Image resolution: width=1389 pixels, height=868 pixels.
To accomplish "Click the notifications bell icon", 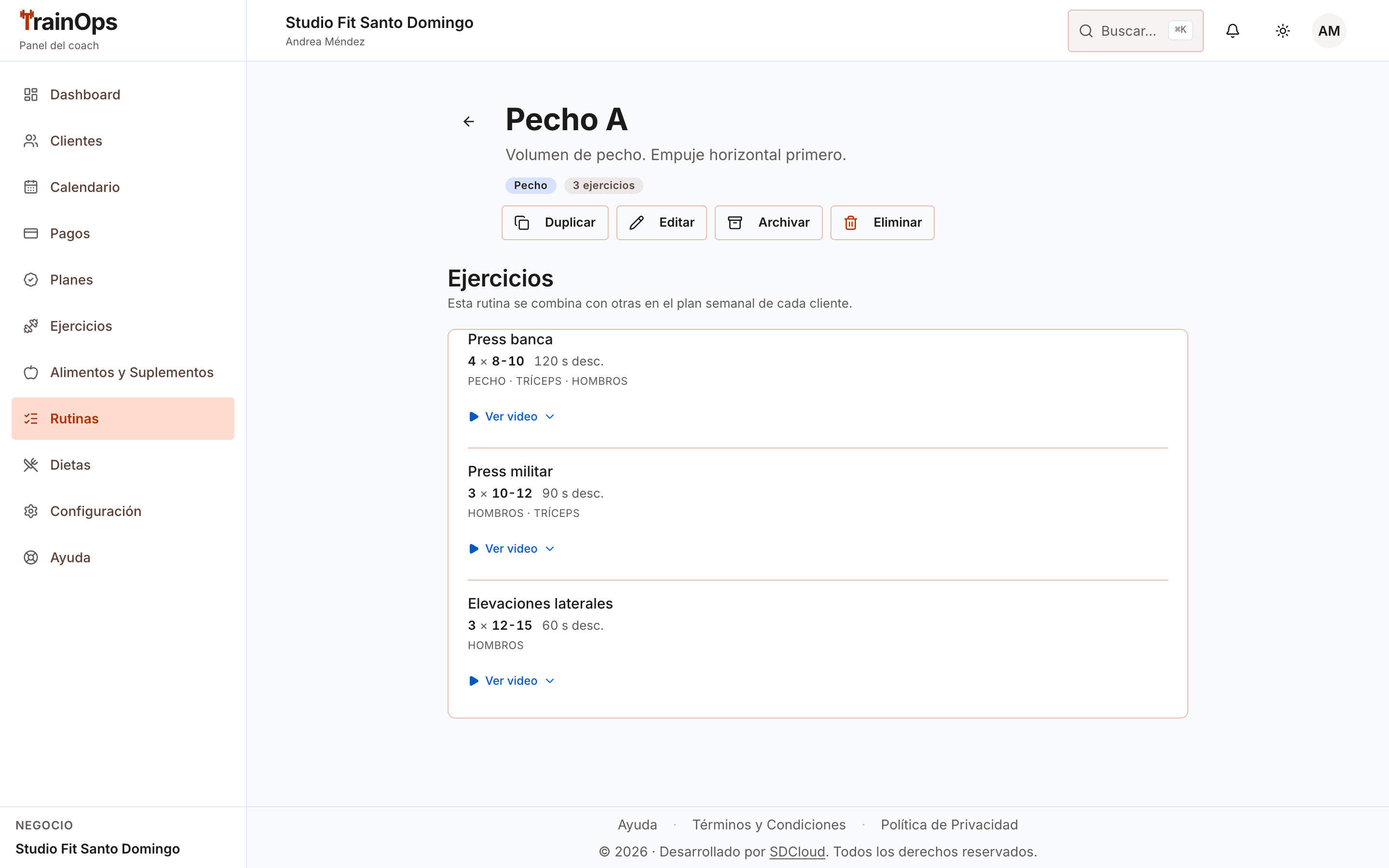I will 1232,31.
